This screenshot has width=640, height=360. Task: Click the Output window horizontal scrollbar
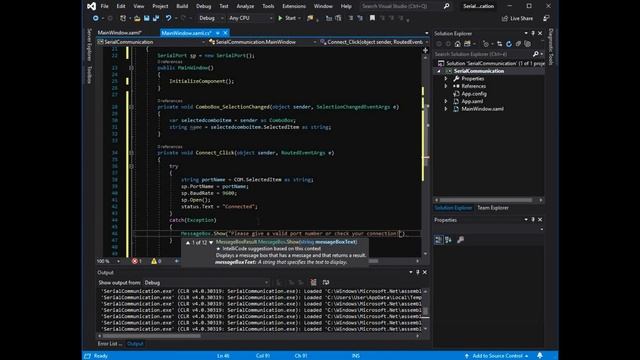click(259, 336)
